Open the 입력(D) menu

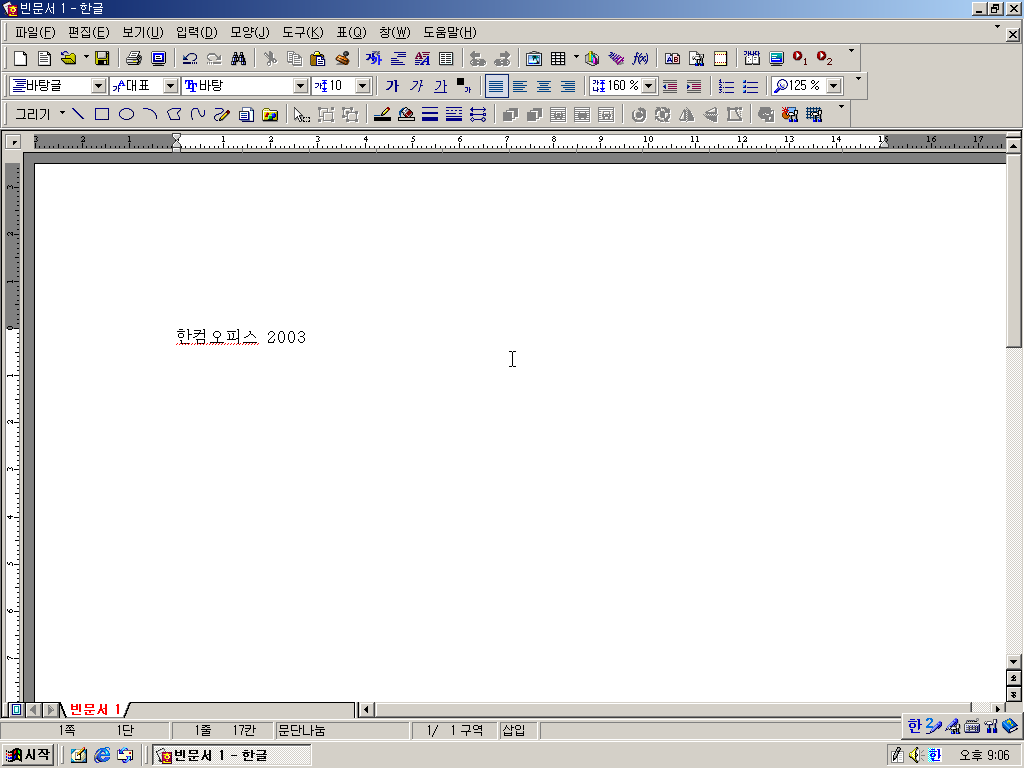[x=197, y=32]
